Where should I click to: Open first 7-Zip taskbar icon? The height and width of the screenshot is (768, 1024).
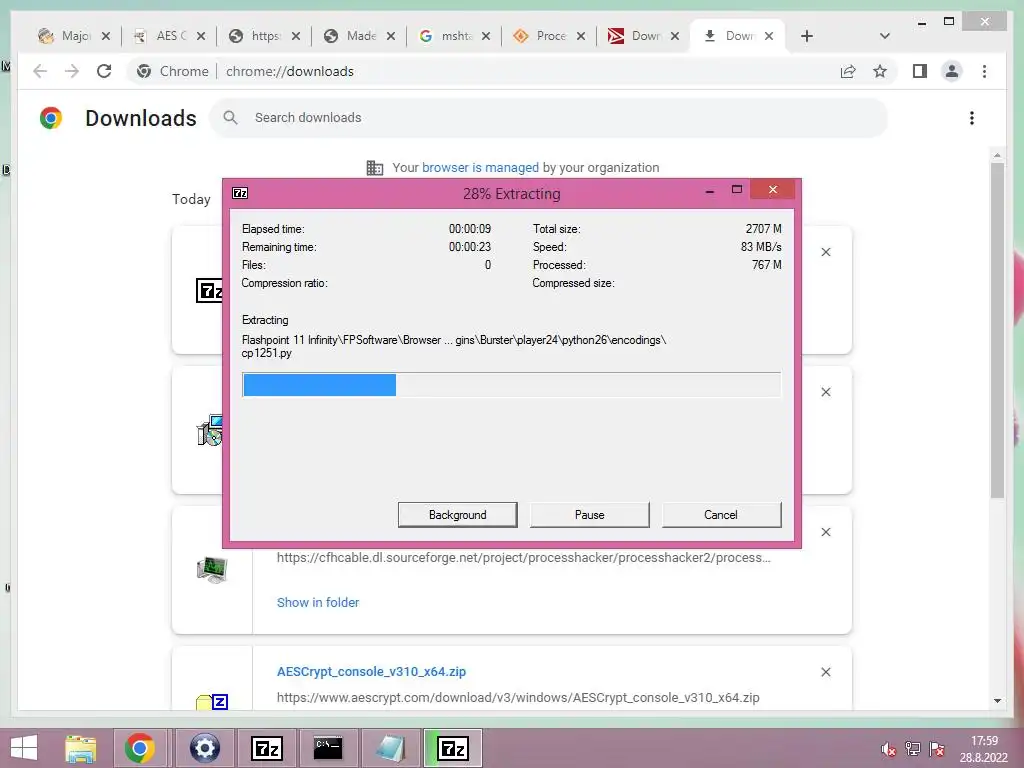[x=266, y=748]
